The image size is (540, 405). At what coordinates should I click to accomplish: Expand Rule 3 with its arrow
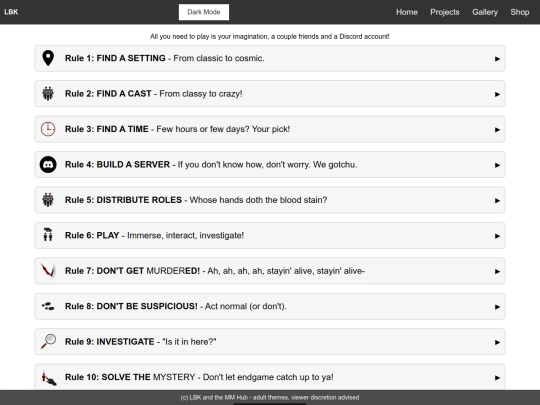tap(497, 130)
